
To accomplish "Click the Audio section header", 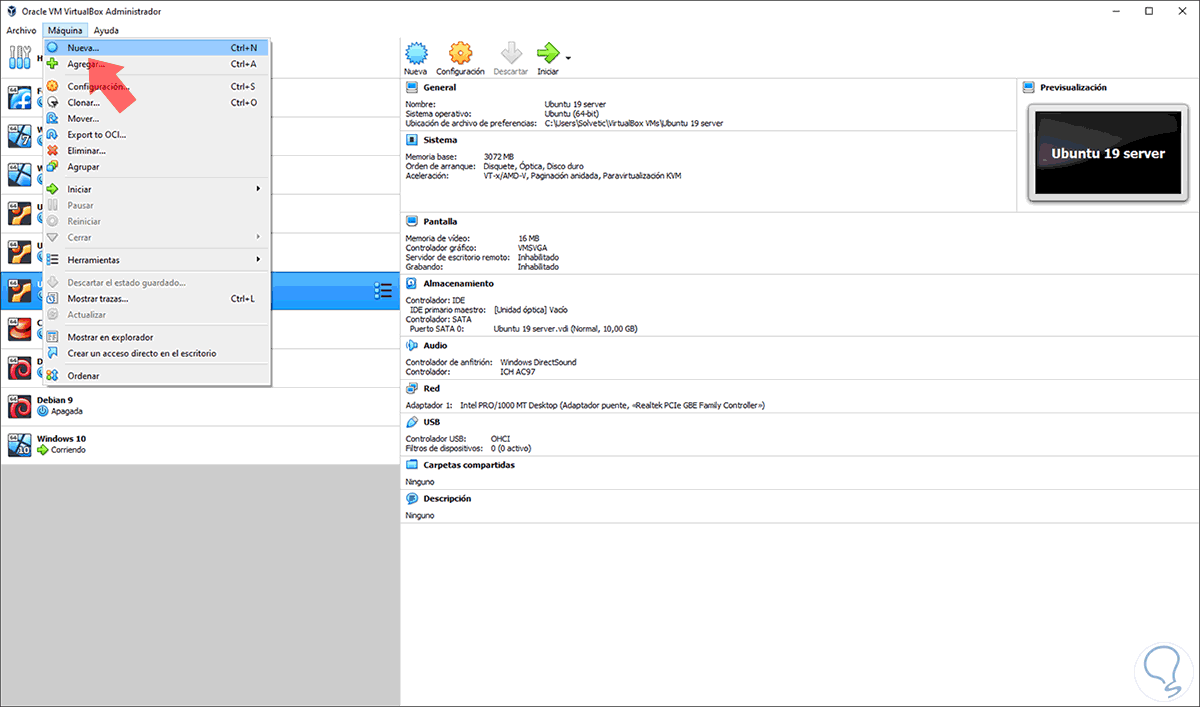I will 435,345.
